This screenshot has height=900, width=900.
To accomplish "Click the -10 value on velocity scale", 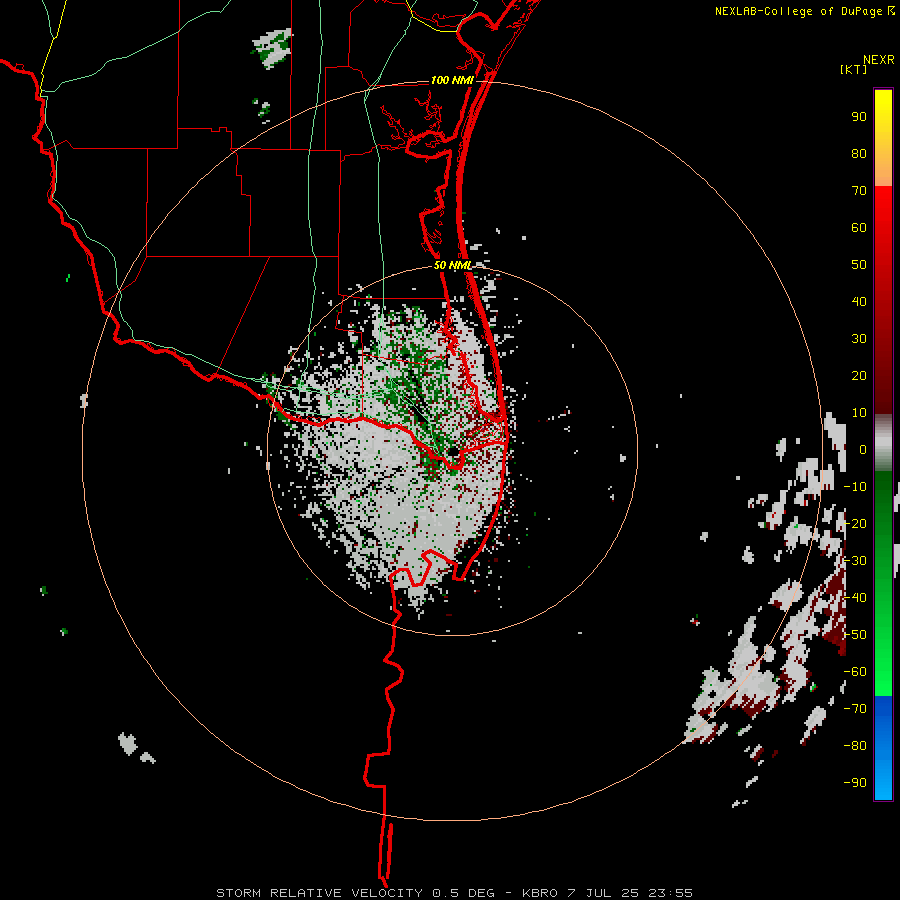I will [855, 487].
